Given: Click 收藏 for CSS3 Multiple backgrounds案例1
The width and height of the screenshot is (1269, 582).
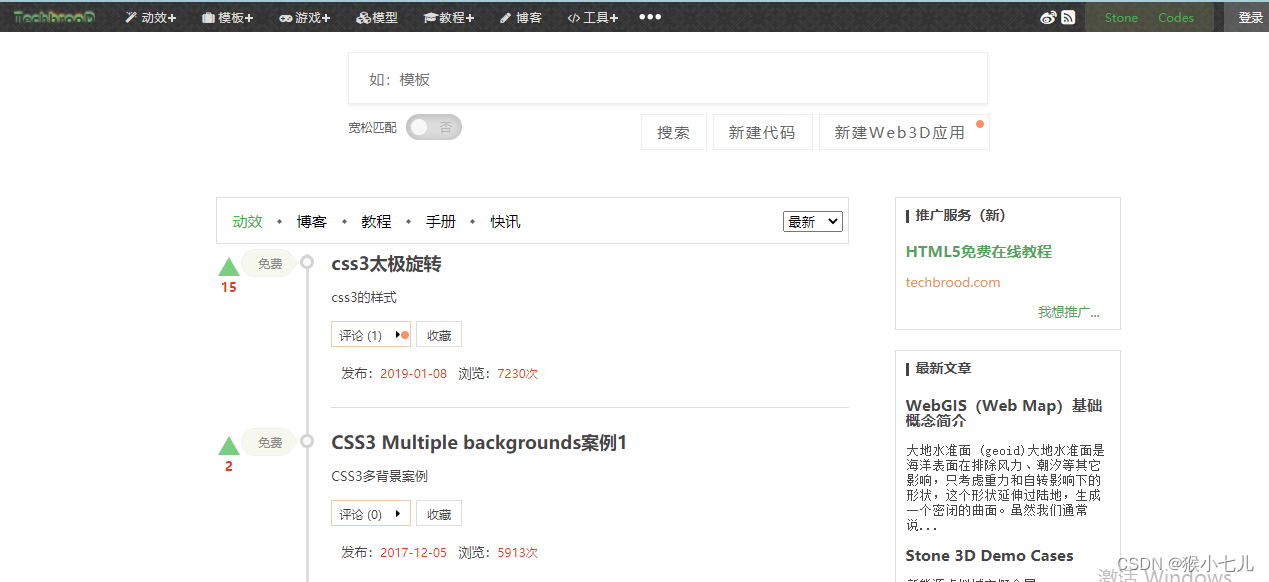Looking at the screenshot, I should coord(439,514).
